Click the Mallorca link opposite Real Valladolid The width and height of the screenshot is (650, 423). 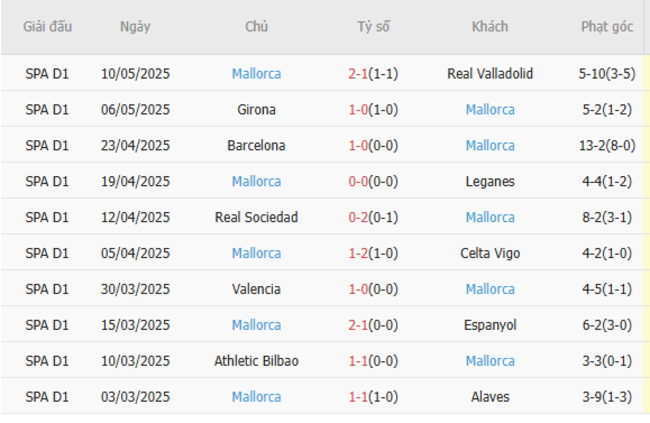[256, 74]
